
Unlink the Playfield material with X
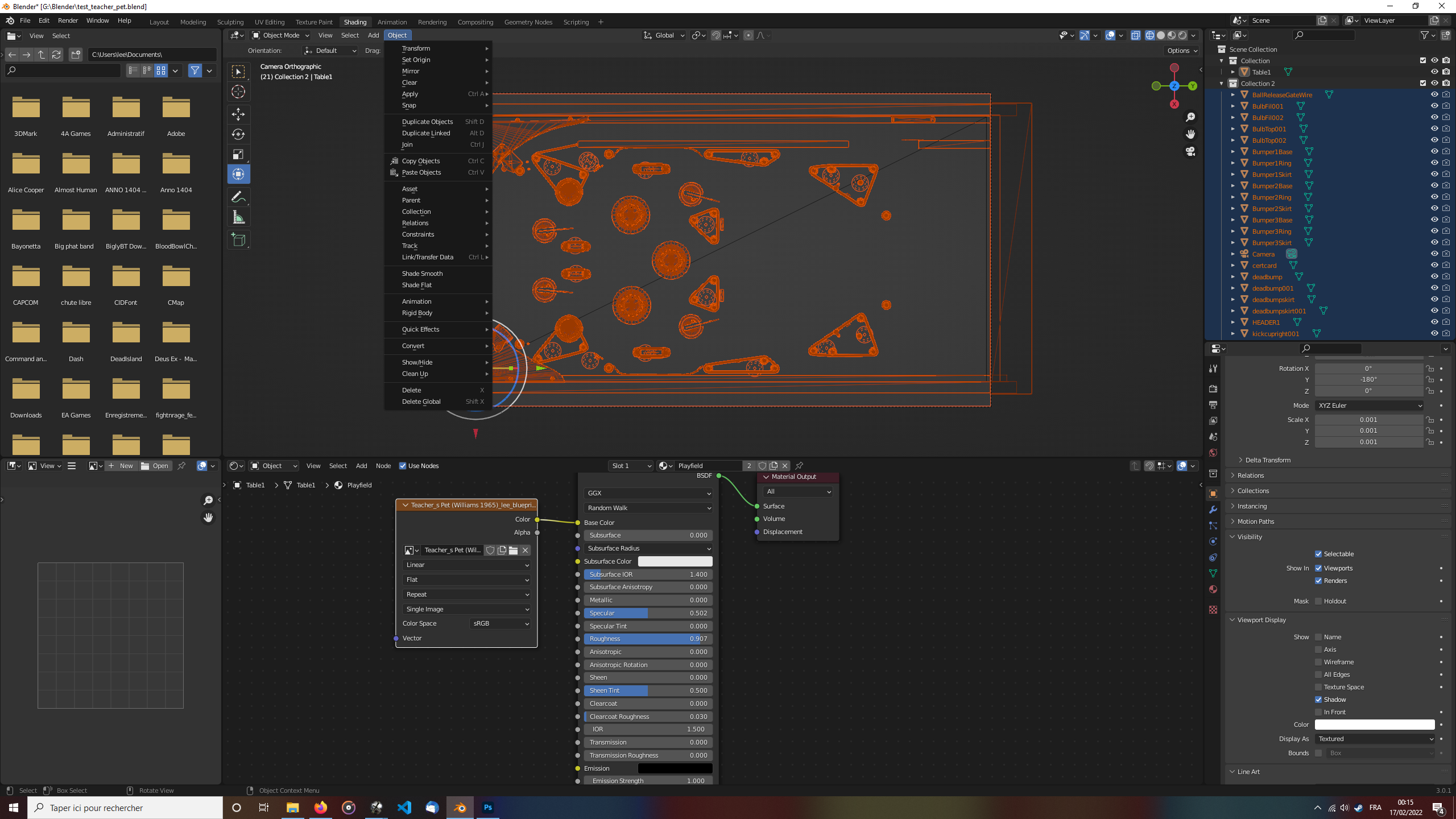click(785, 466)
